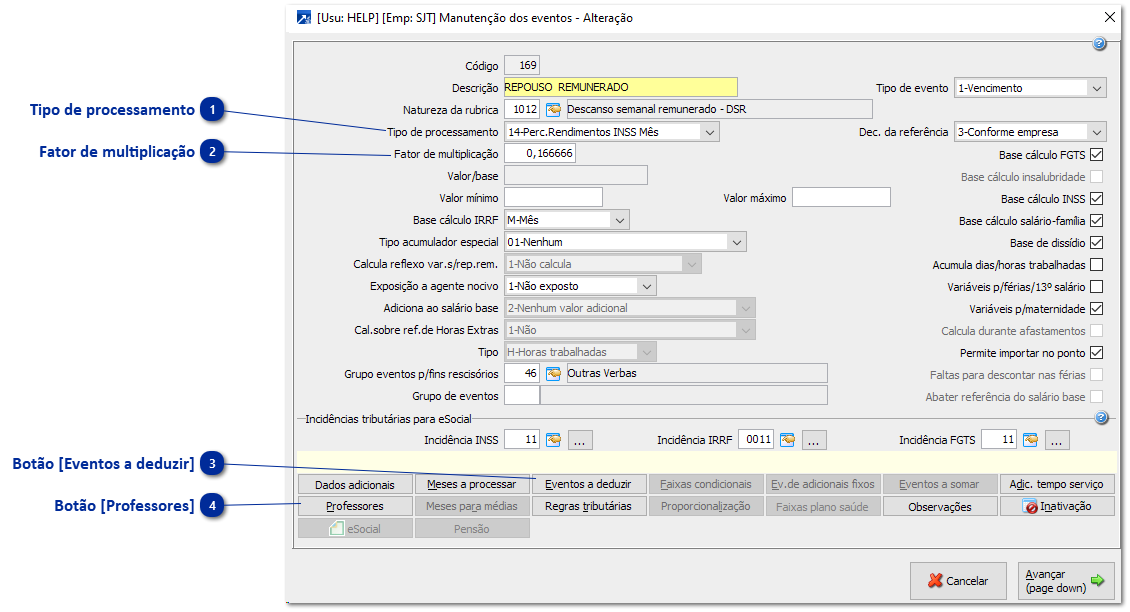
Task: Click lookup icon beside Natureza da rubrica
Action: (x=553, y=109)
